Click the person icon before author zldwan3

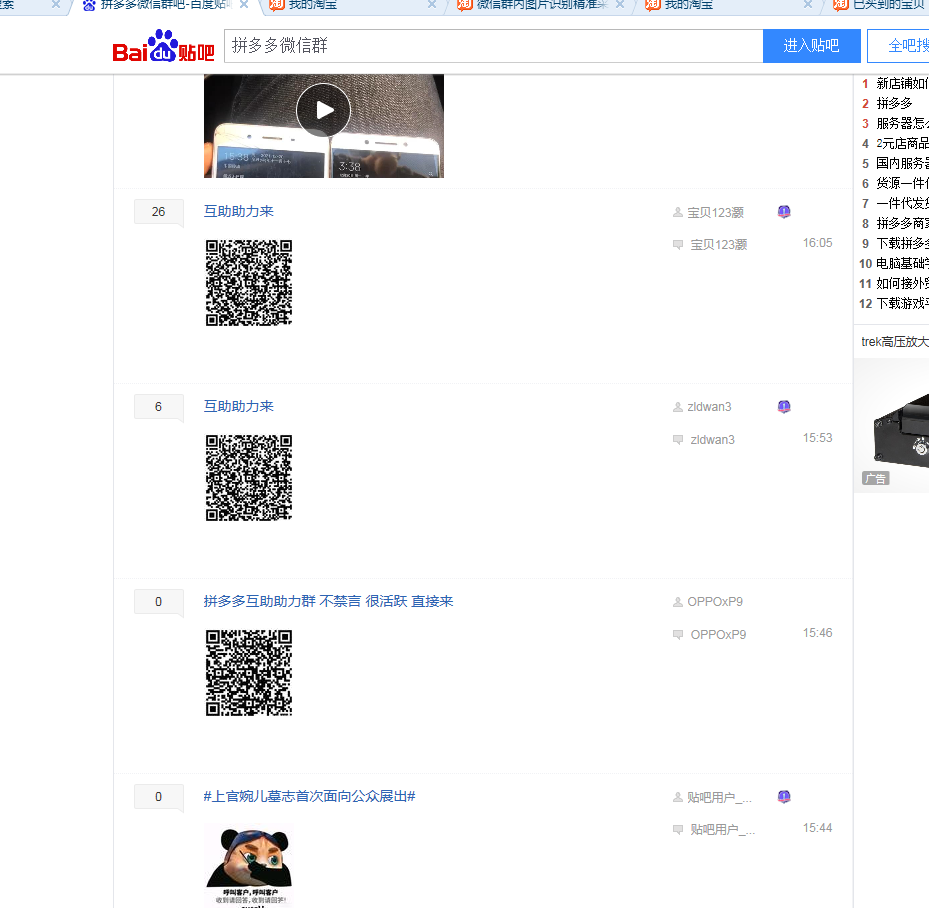coord(678,407)
